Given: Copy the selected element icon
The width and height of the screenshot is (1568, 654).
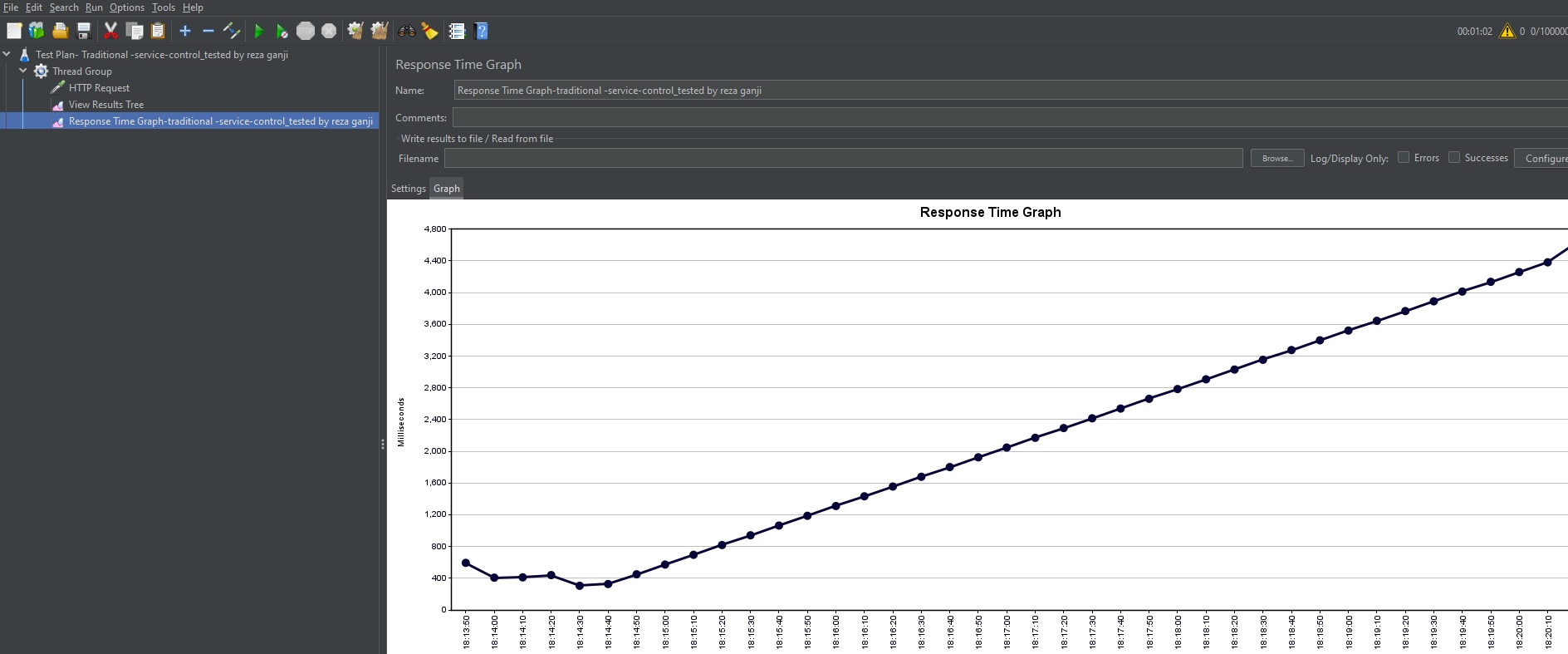Looking at the screenshot, I should [x=135, y=31].
